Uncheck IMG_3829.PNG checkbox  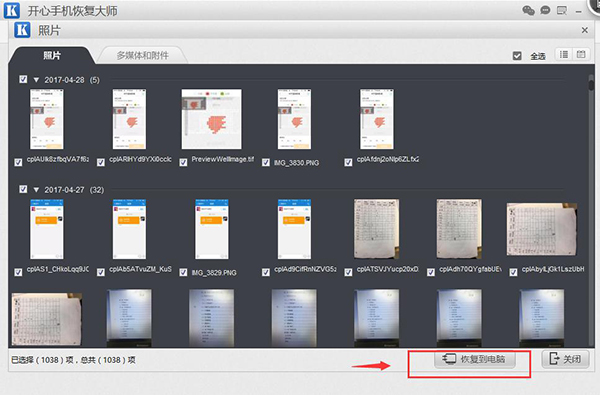point(183,272)
